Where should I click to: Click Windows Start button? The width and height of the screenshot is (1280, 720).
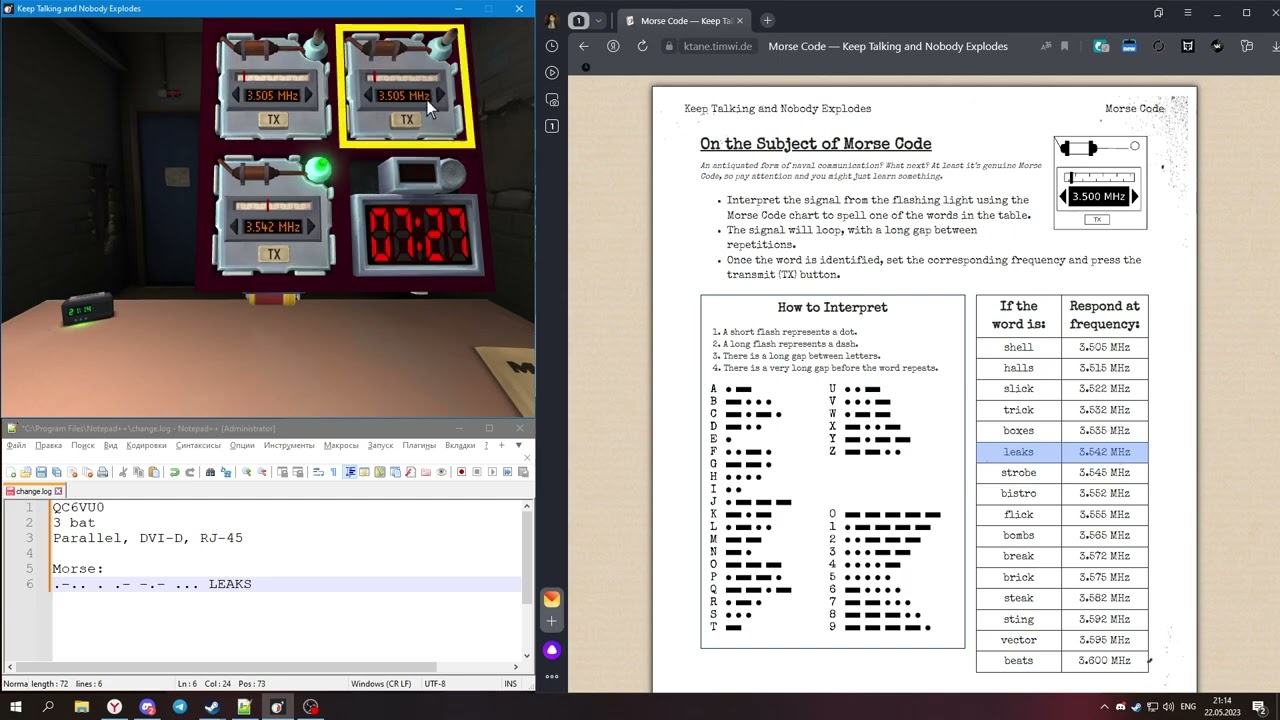coord(16,707)
